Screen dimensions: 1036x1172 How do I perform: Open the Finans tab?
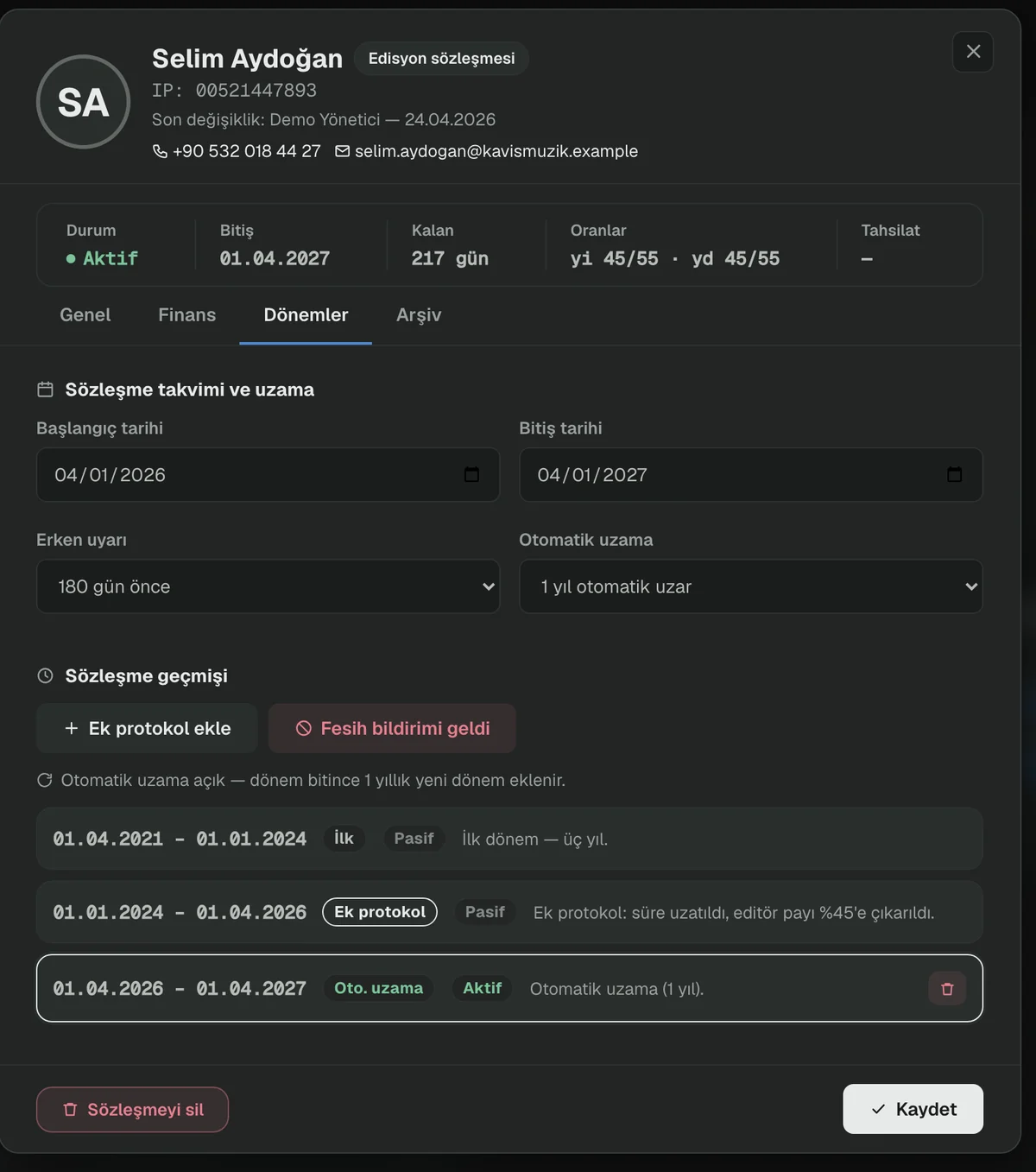pyautogui.click(x=187, y=315)
